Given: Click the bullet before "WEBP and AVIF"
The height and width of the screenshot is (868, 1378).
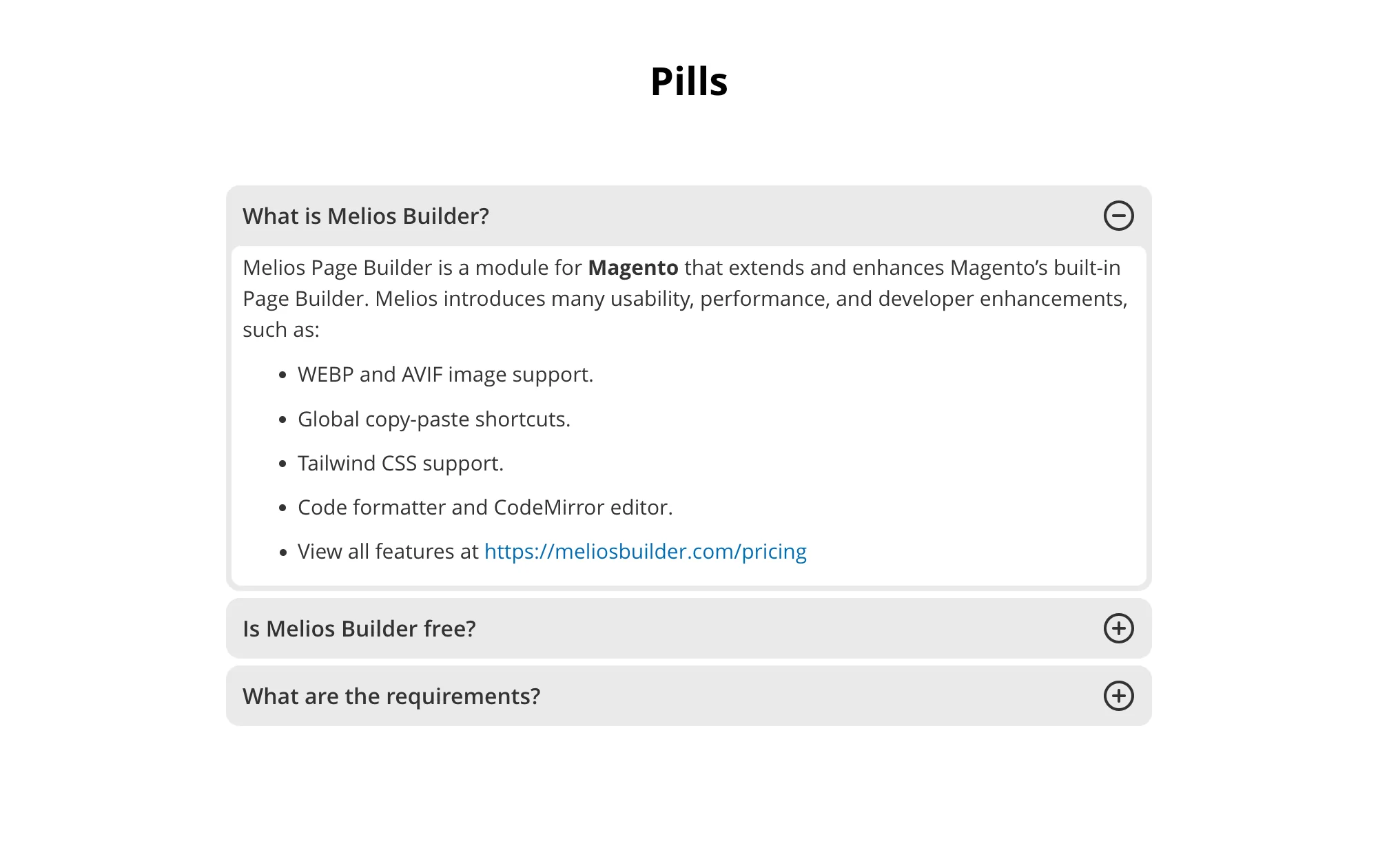Looking at the screenshot, I should [x=282, y=375].
